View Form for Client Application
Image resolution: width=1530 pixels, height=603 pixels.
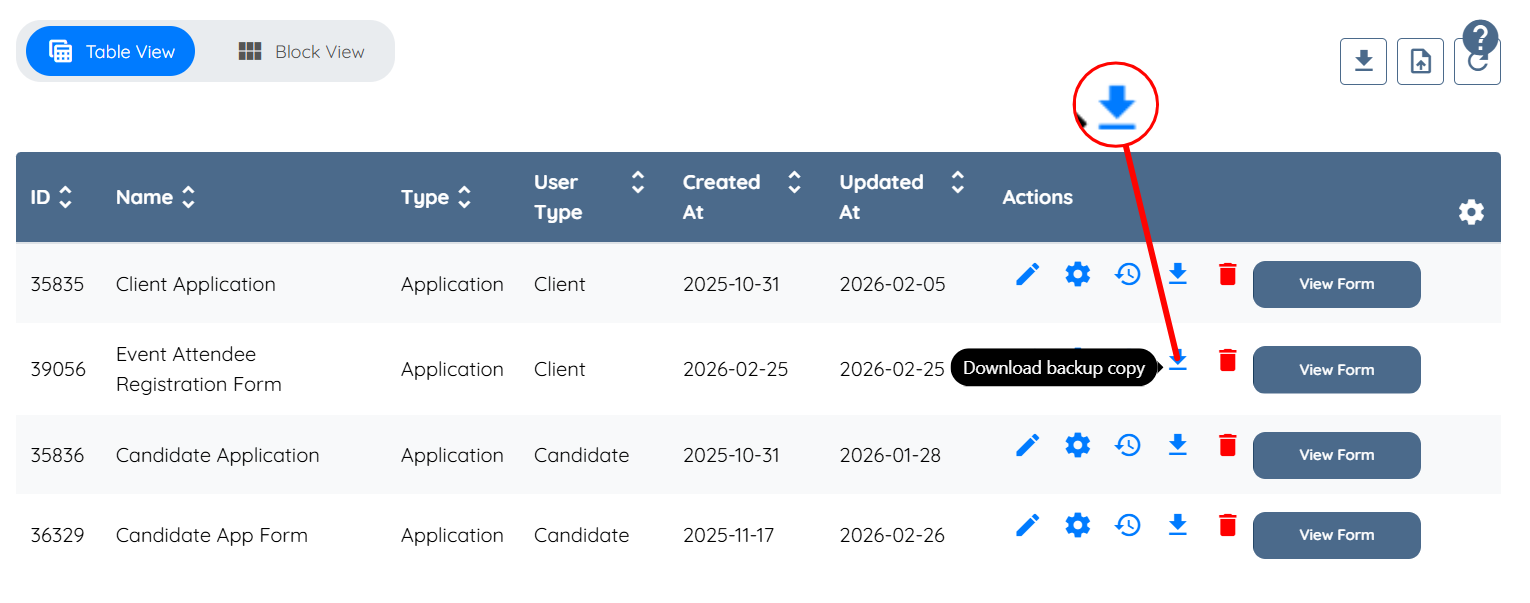1336,284
